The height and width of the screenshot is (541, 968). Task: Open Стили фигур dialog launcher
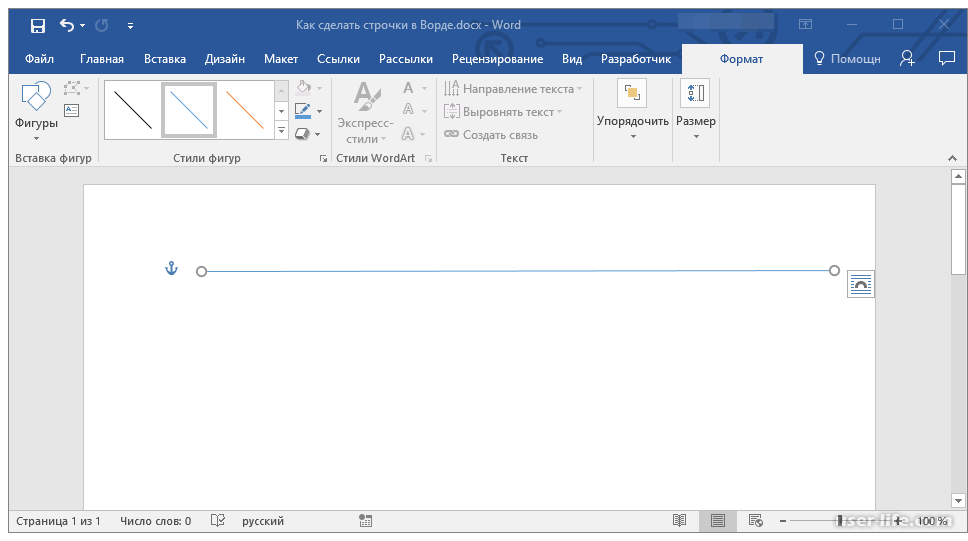tap(323, 159)
